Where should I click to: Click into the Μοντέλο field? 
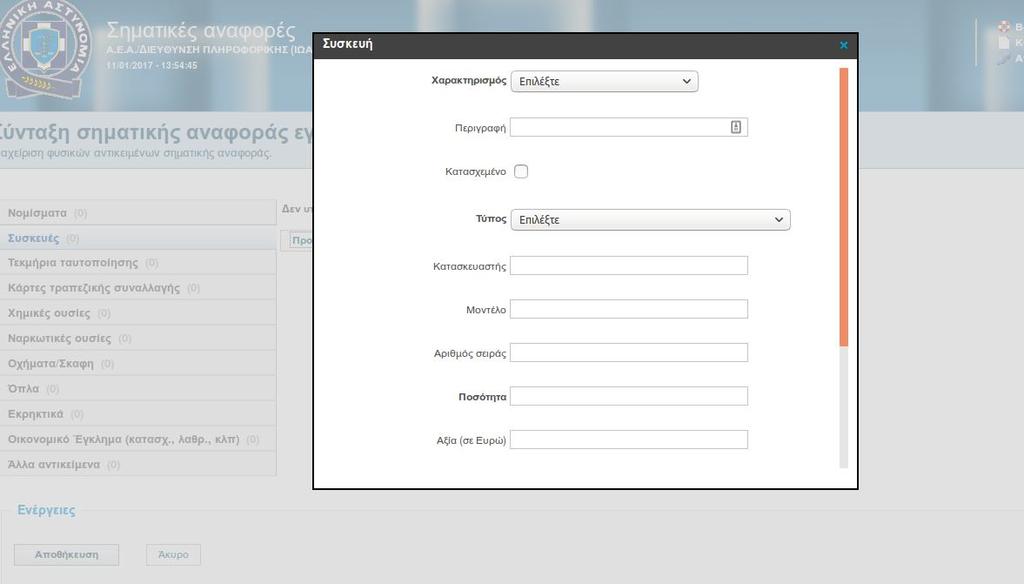tap(628, 309)
